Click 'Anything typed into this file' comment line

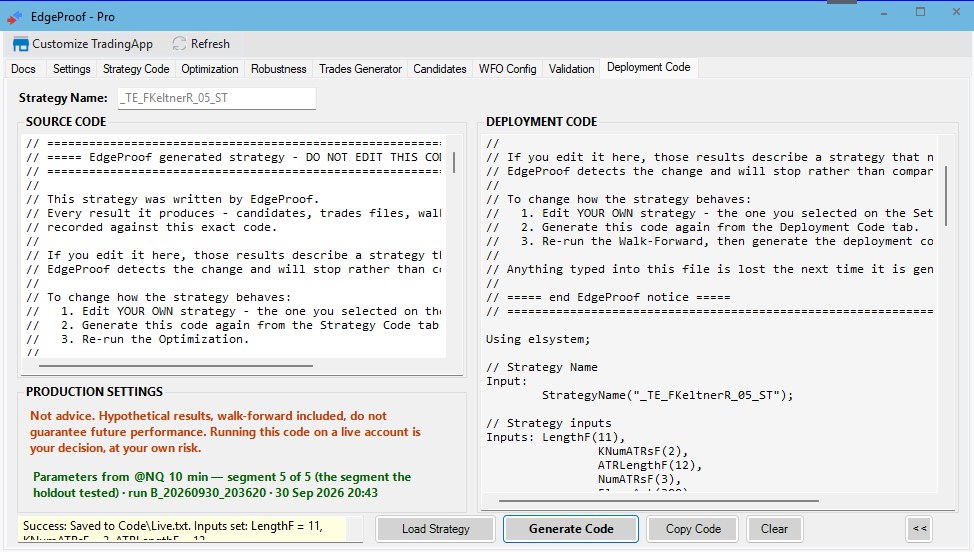pyautogui.click(x=709, y=269)
